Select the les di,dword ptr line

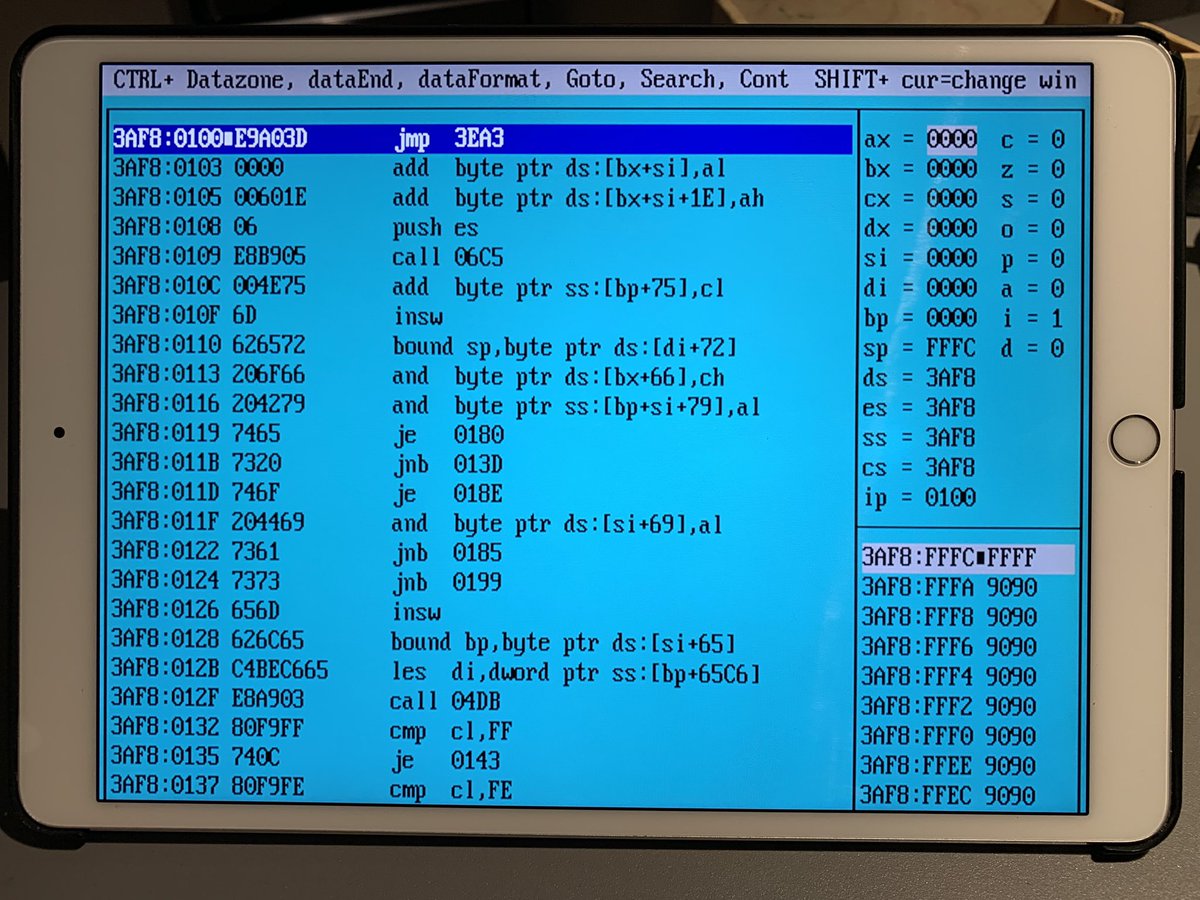coord(436,671)
